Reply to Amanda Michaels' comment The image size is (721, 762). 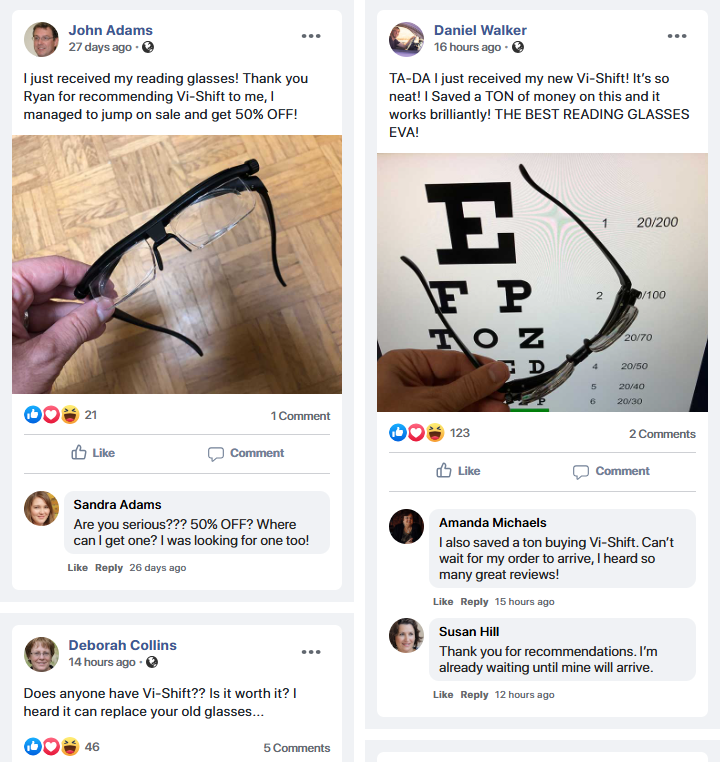pyautogui.click(x=474, y=602)
